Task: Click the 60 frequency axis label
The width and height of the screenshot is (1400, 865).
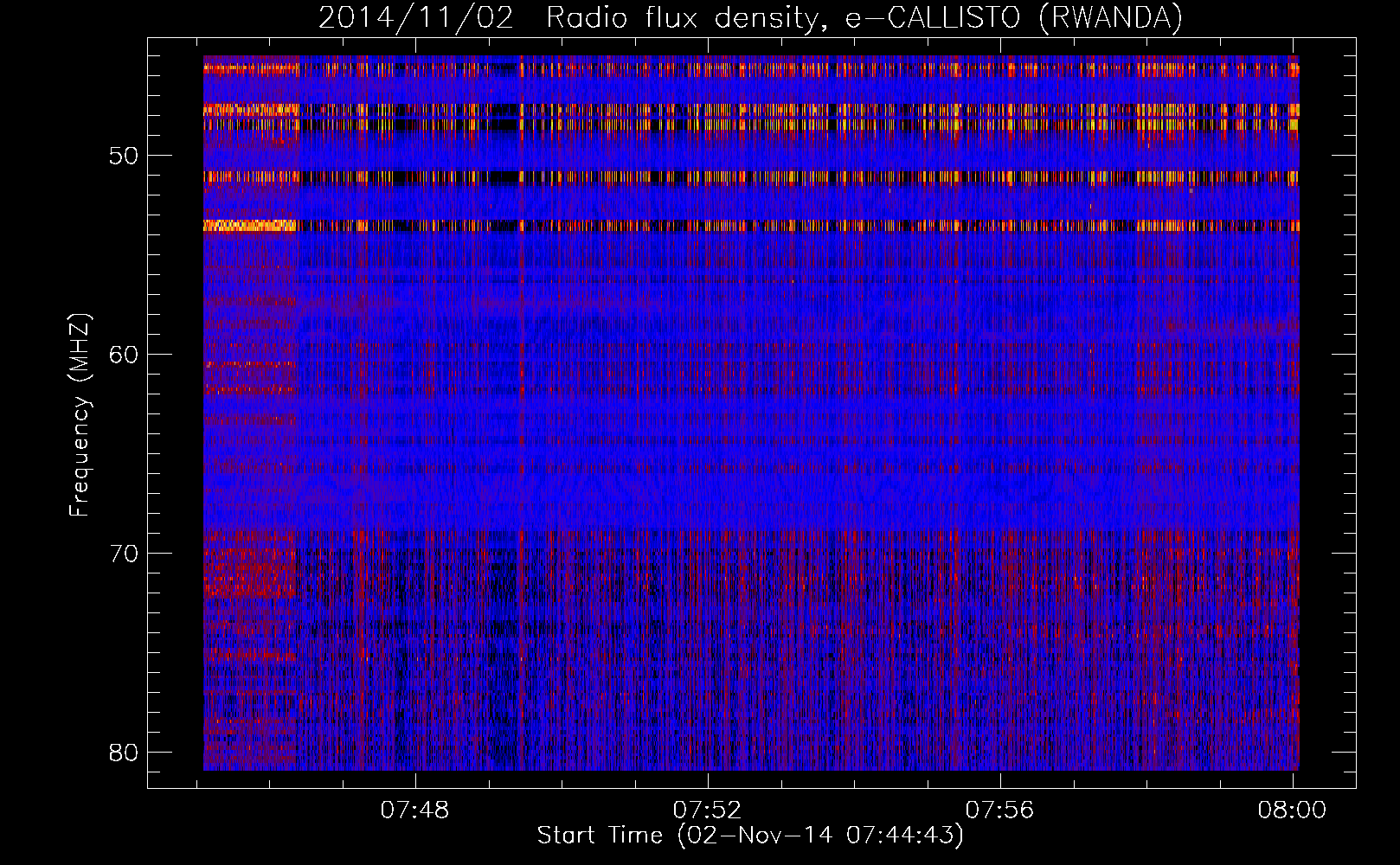Action: 125,355
